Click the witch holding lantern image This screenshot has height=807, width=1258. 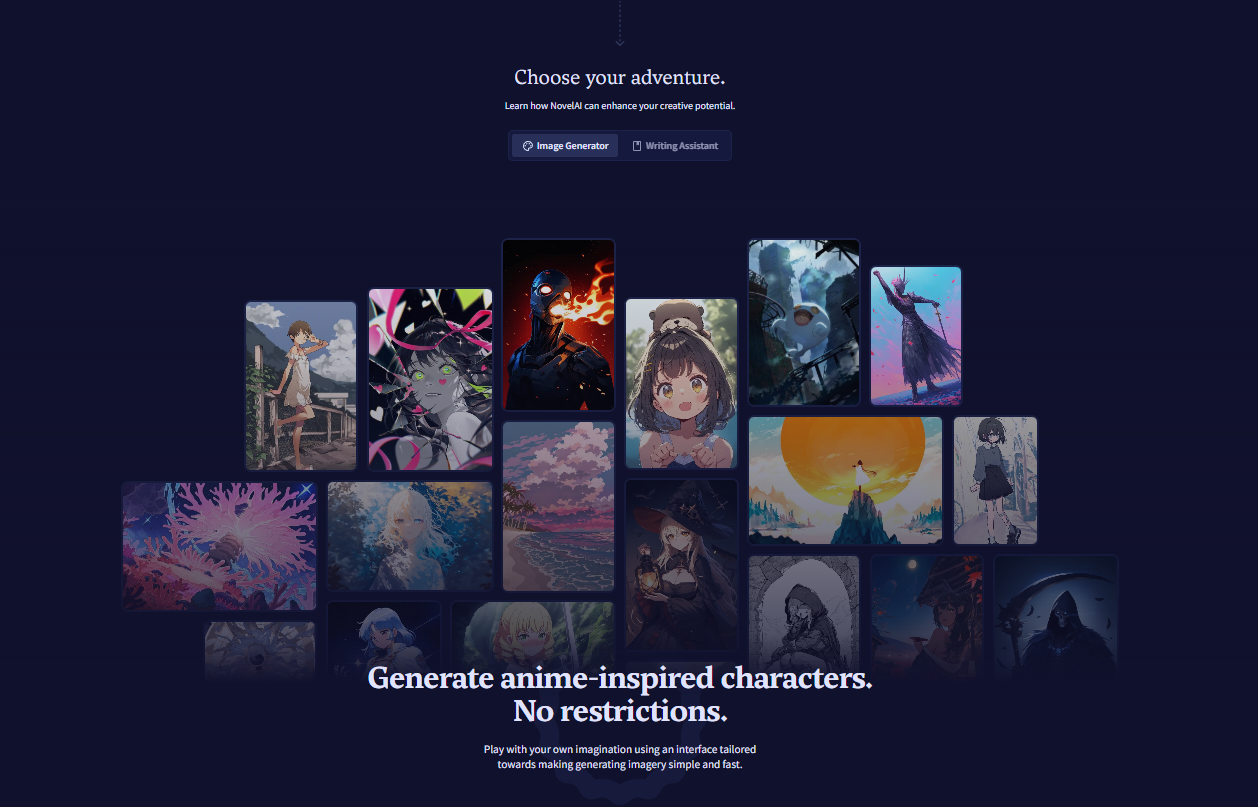coord(681,565)
